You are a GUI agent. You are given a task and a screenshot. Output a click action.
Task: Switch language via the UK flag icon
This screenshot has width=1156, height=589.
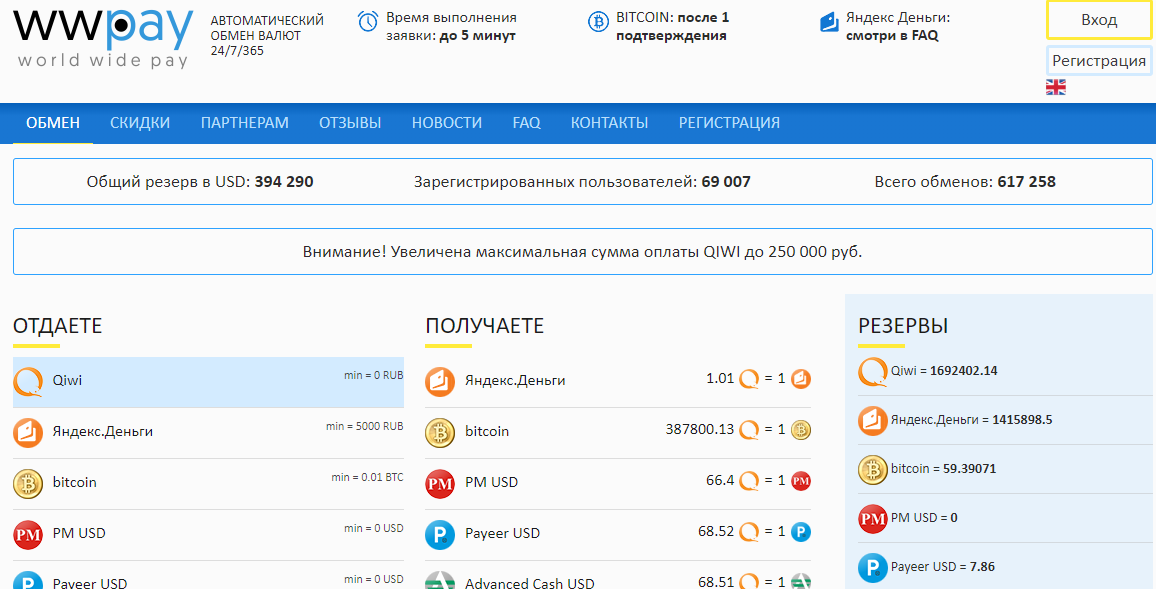1055,87
